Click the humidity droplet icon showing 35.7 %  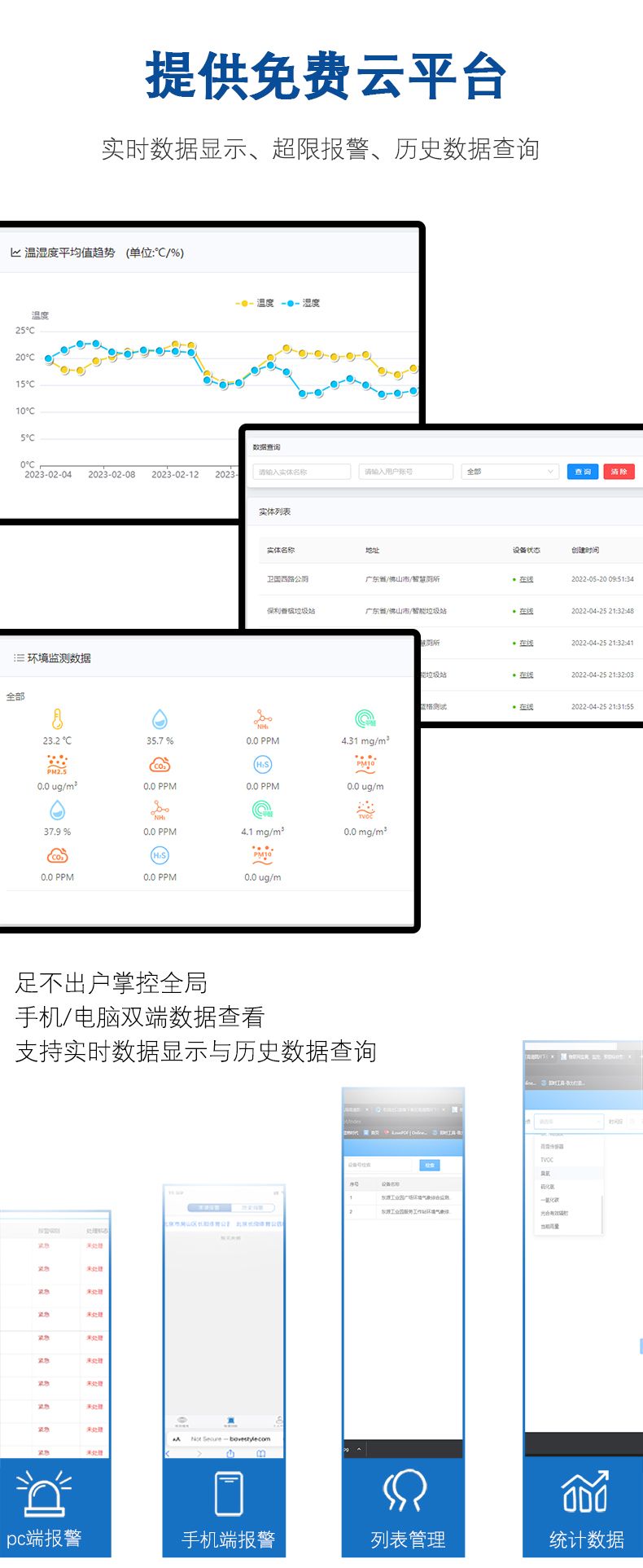(x=160, y=719)
